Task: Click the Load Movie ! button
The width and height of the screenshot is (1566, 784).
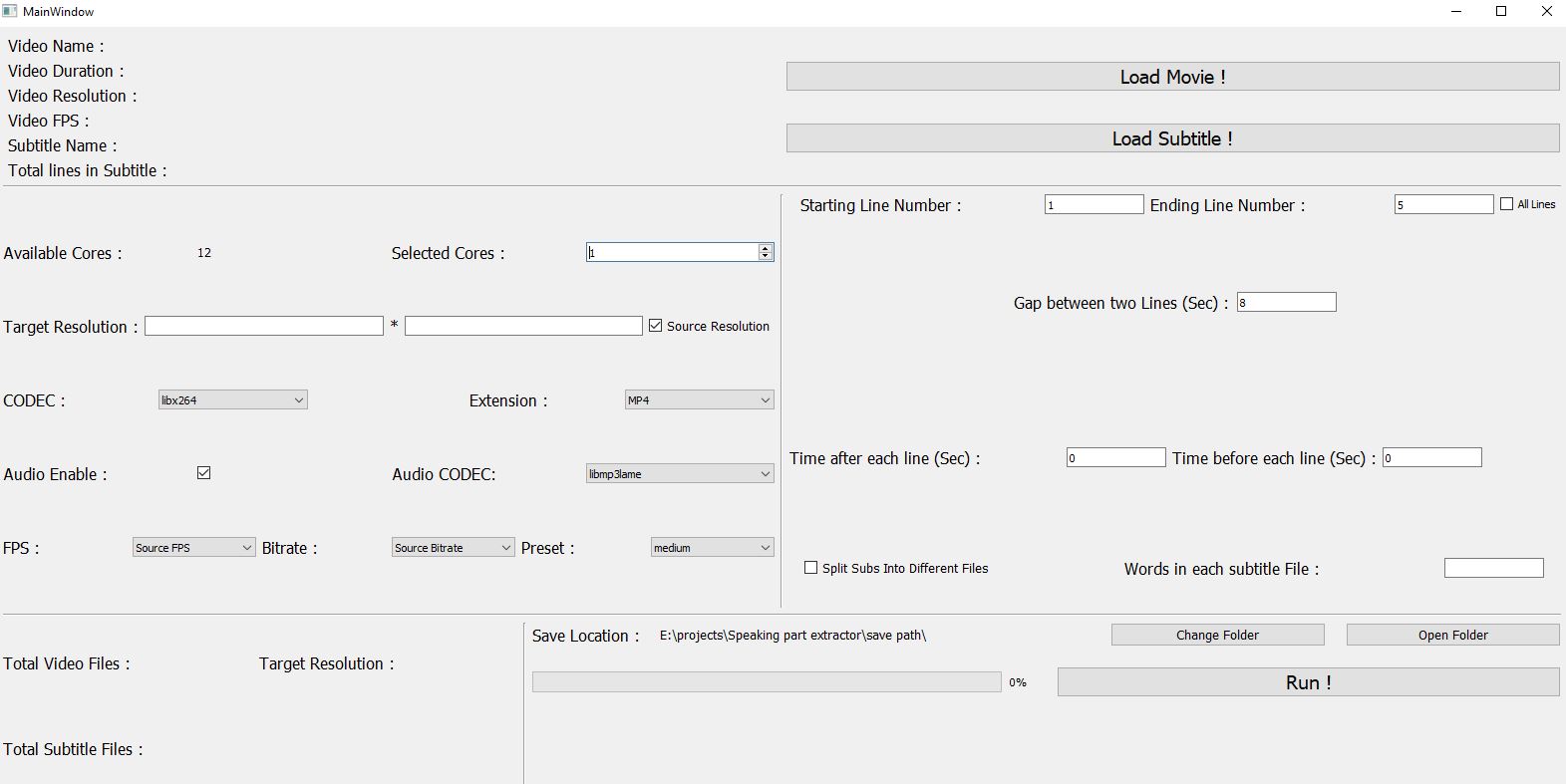Action: (x=1172, y=77)
